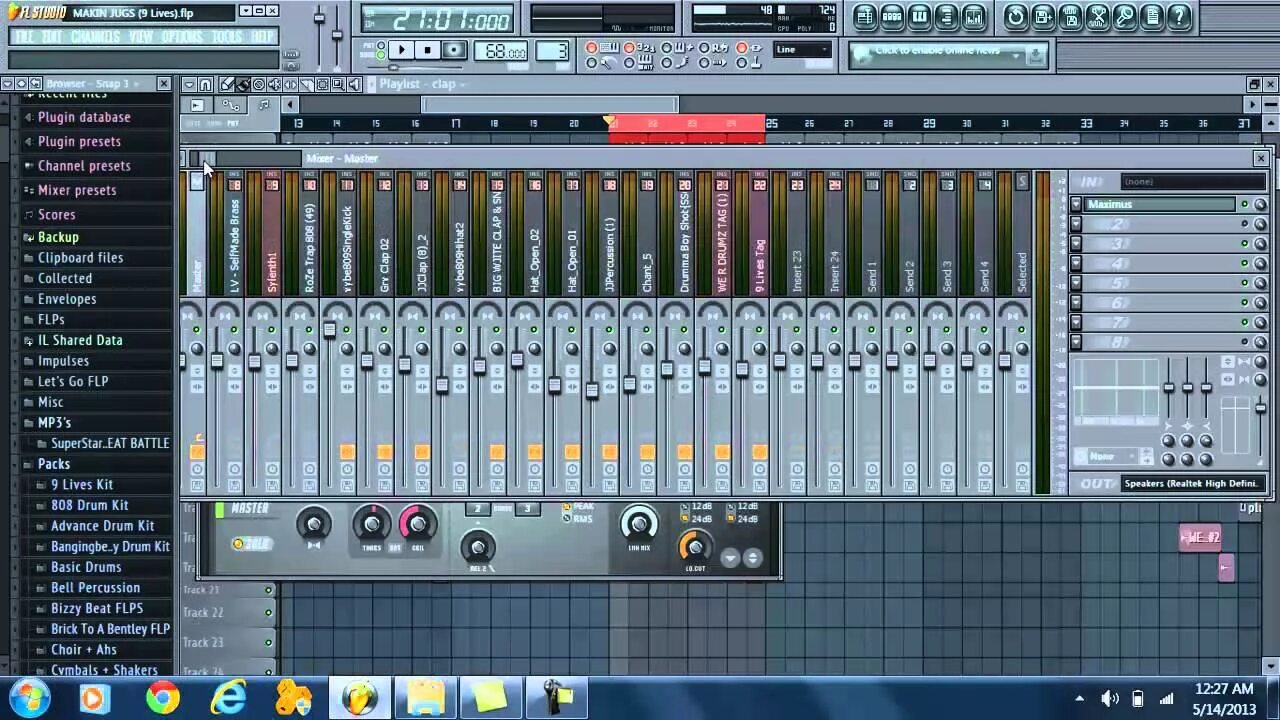This screenshot has width=1280, height=720.
Task: Open the Playlist window icon
Action: click(865, 16)
